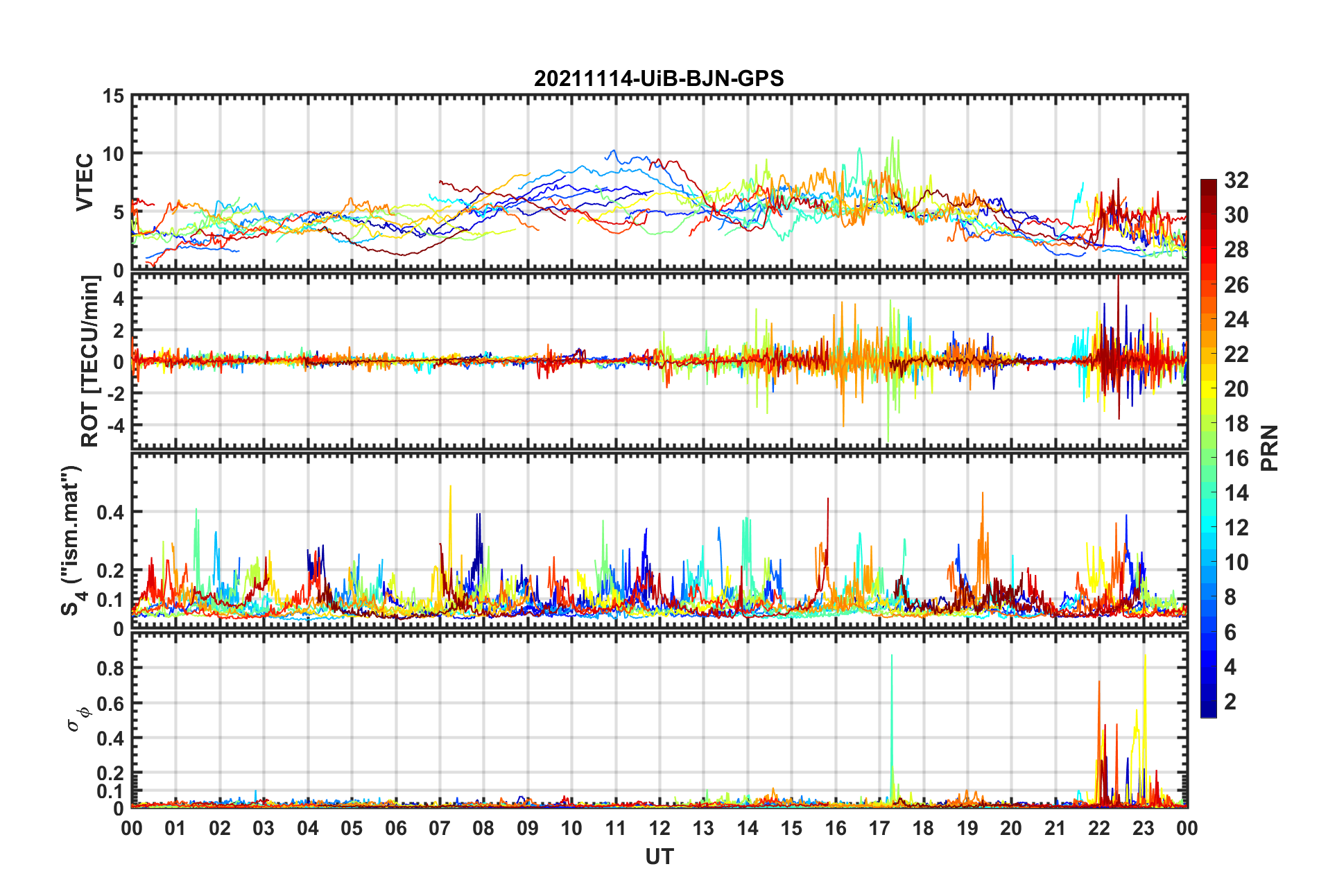
Task: Click x-axis hour tick 01
Action: 175,828
